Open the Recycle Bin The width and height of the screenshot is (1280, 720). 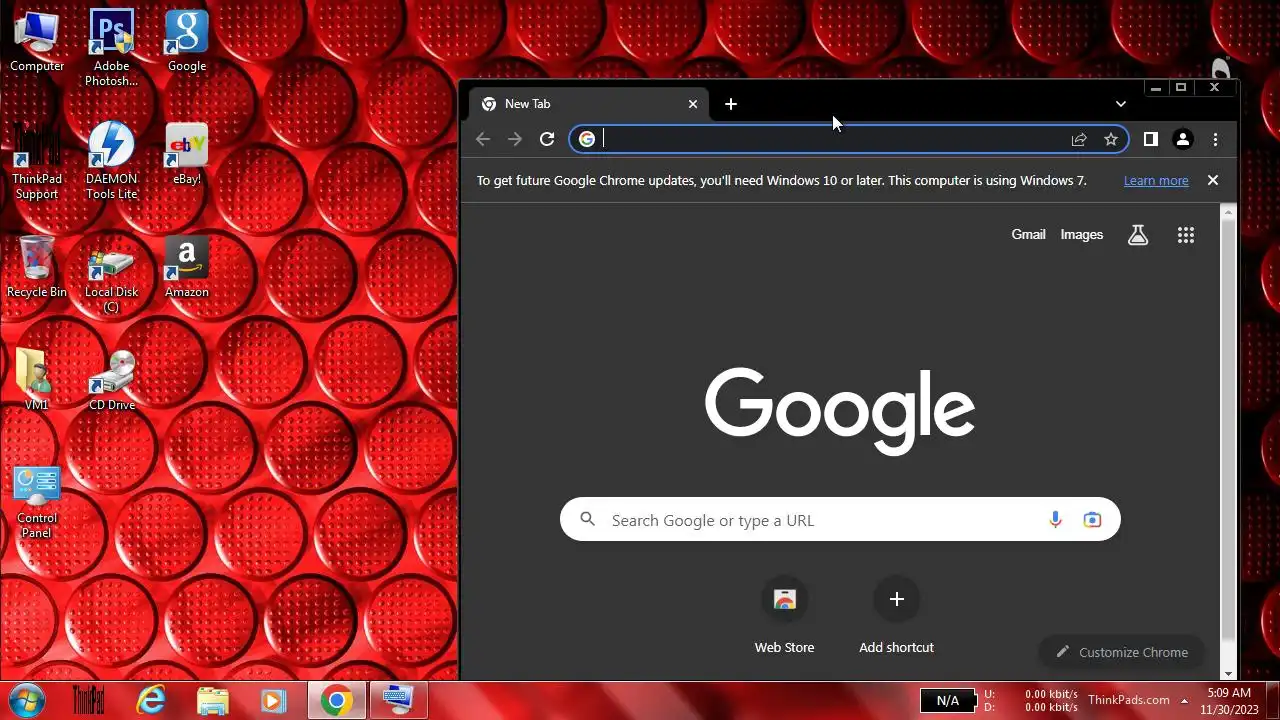click(x=37, y=268)
